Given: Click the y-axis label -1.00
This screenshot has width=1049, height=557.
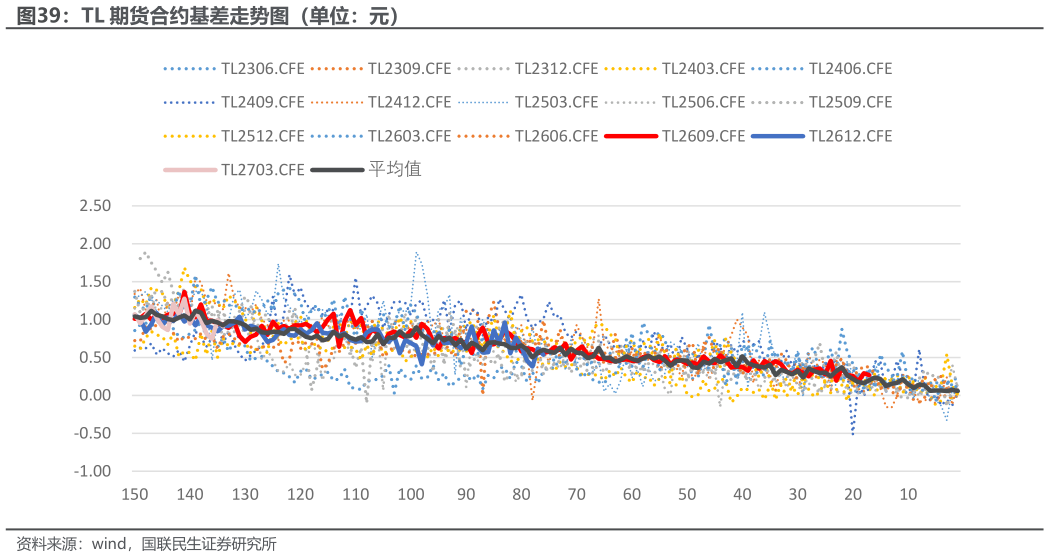Looking at the screenshot, I should [x=92, y=471].
